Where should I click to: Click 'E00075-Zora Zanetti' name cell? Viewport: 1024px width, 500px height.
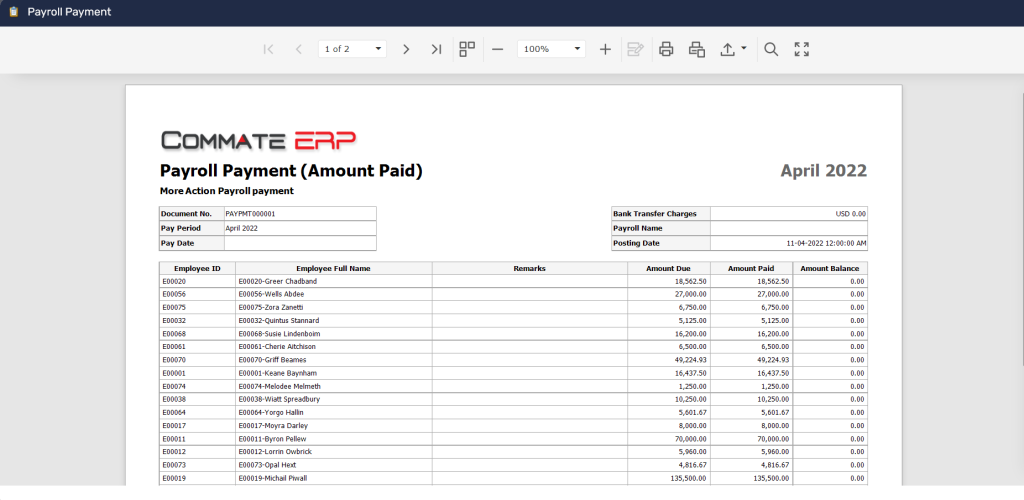coord(334,307)
